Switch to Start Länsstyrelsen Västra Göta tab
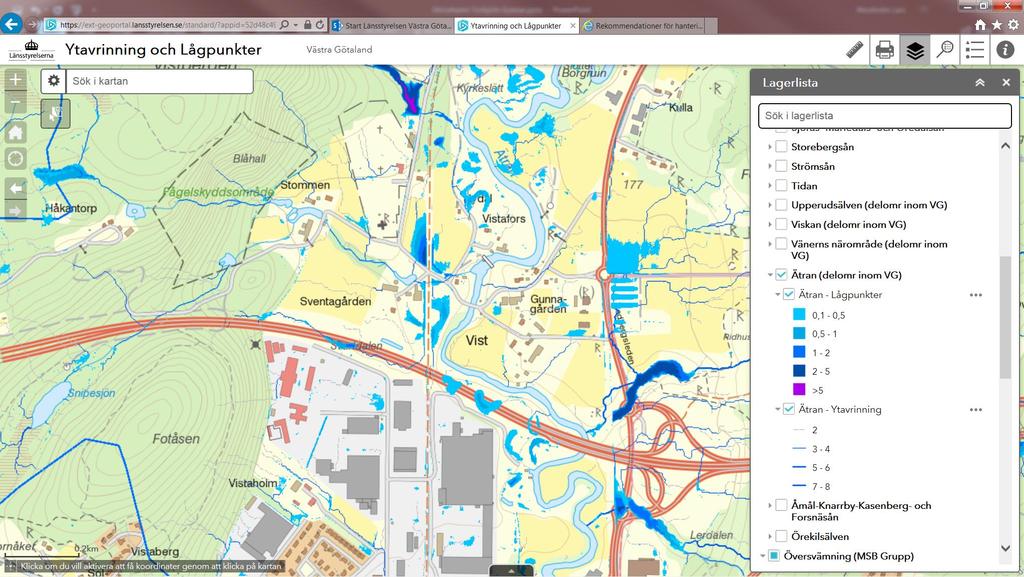The image size is (1024, 577). 391,25
